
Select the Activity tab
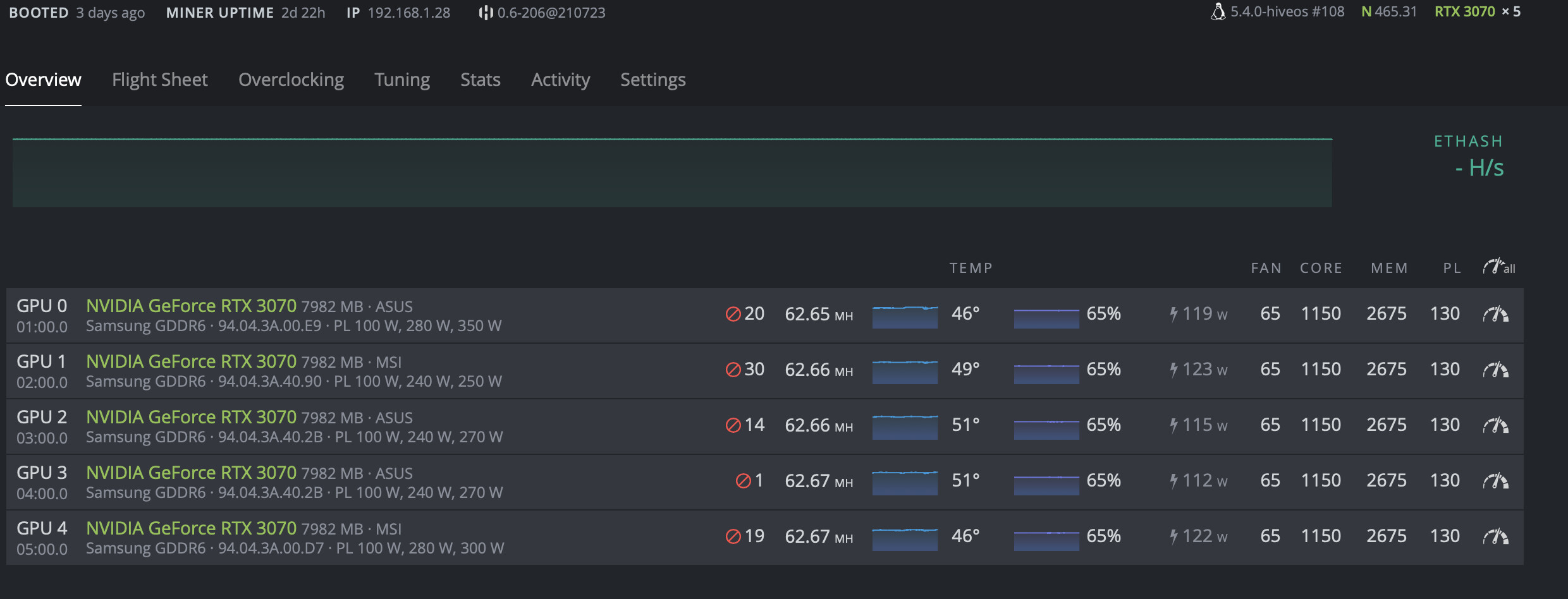pyautogui.click(x=560, y=80)
